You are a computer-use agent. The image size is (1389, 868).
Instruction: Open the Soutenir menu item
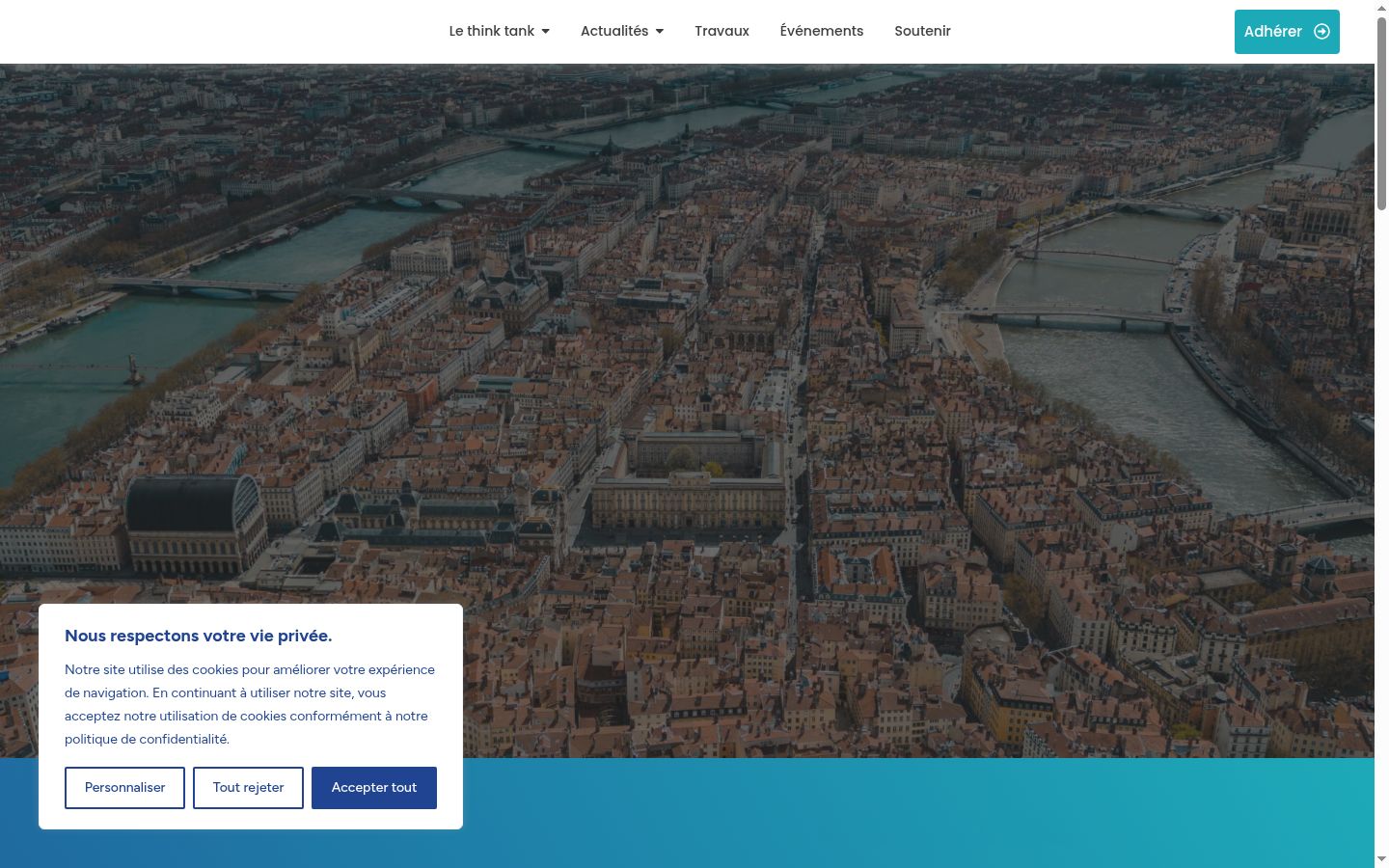pos(922,31)
